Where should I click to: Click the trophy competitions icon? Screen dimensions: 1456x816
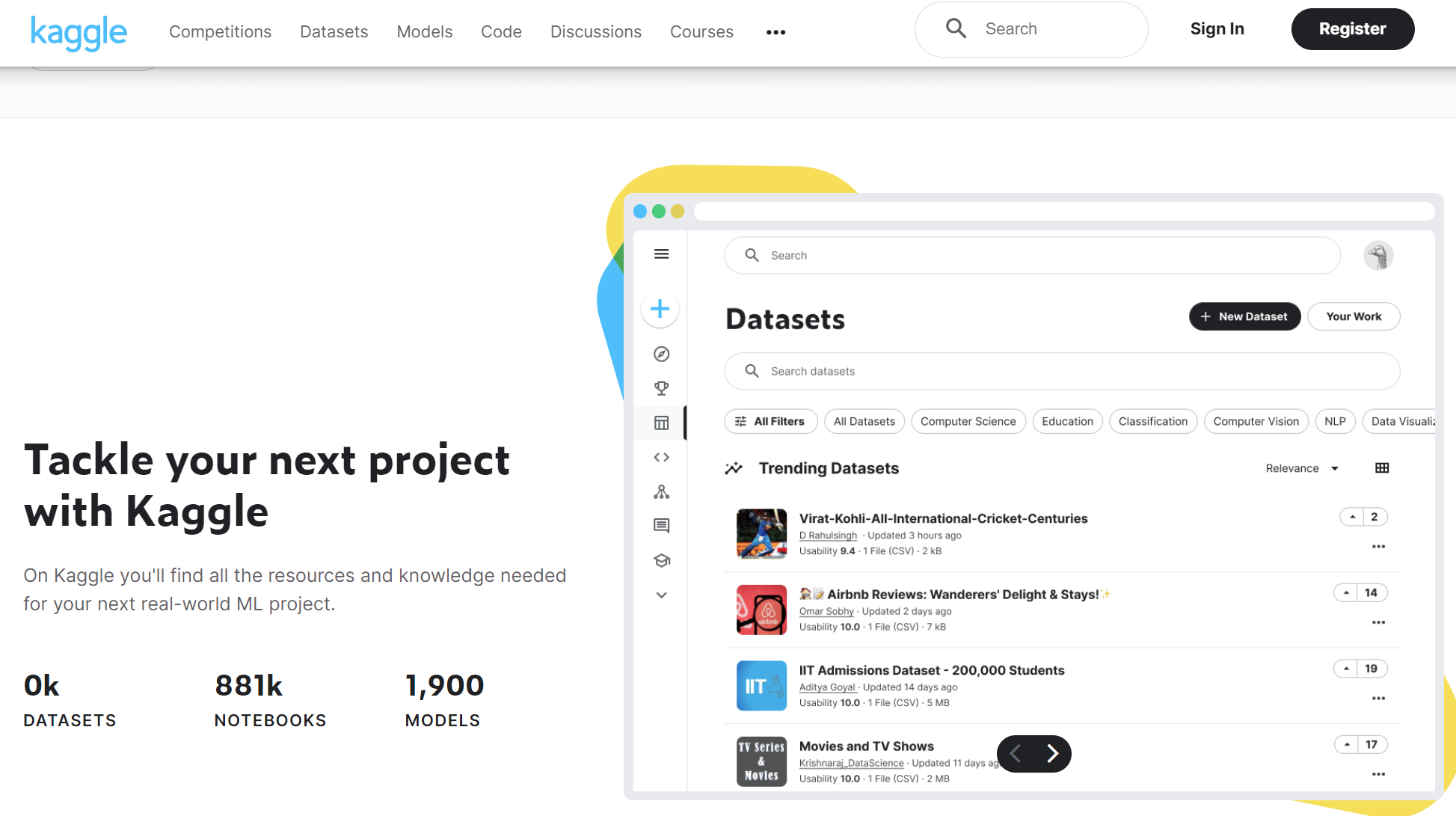[661, 388]
